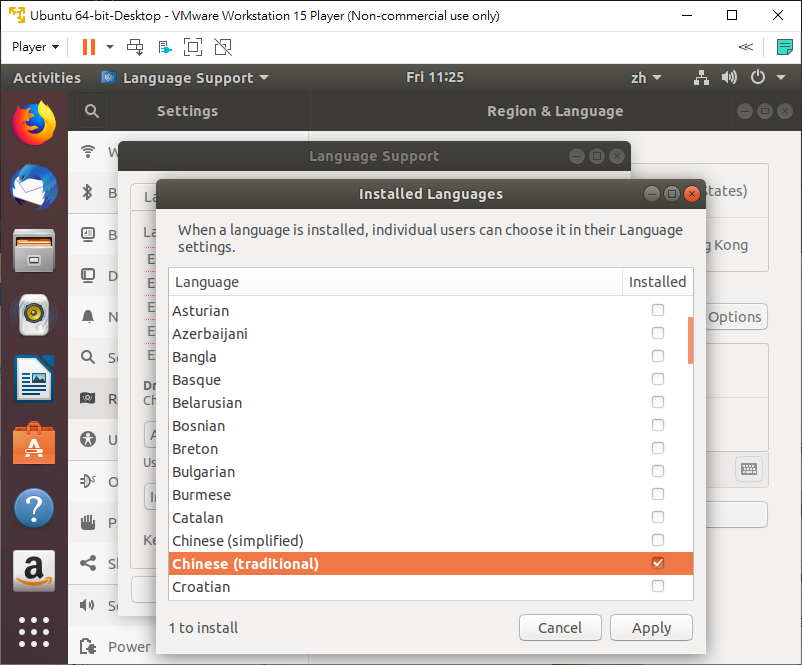Click the Options button in Region & Language
The image size is (802, 665).
pyautogui.click(x=735, y=317)
